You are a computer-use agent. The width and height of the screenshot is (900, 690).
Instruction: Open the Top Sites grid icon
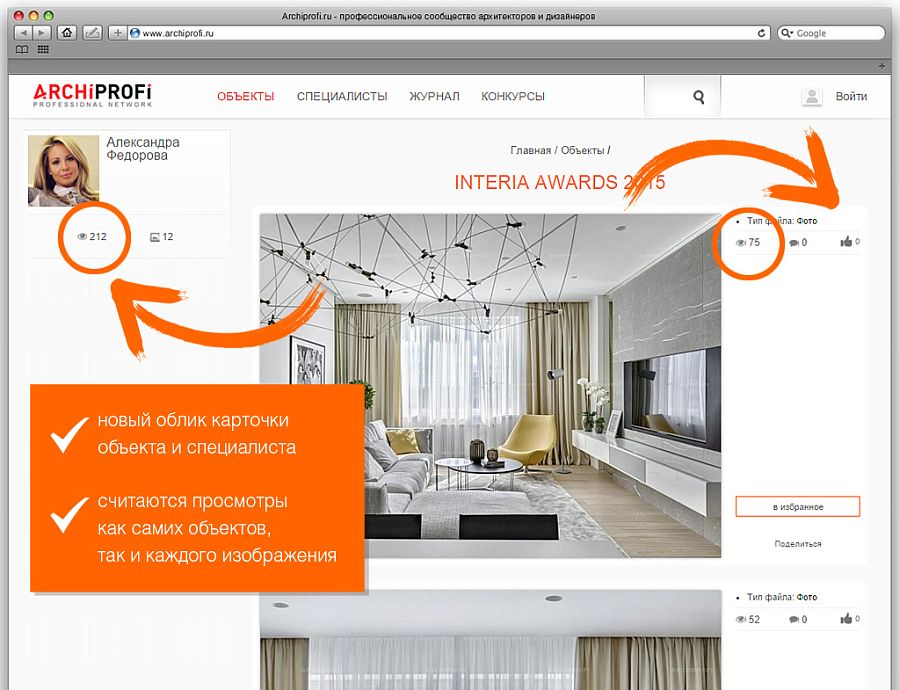click(x=43, y=49)
